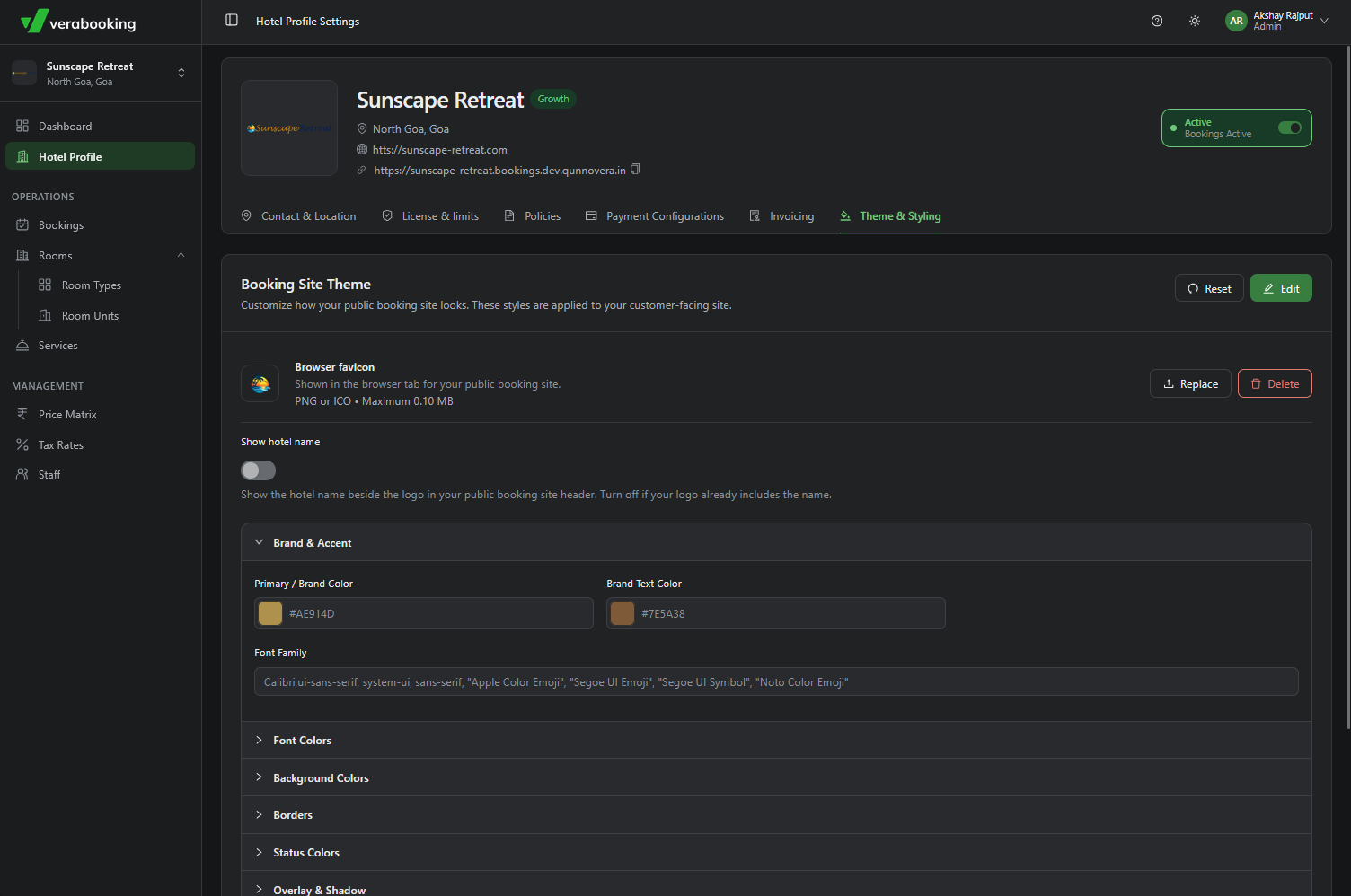Open the Payment Configurations tab
Image resolution: width=1351 pixels, height=896 pixels.
pyautogui.click(x=655, y=215)
